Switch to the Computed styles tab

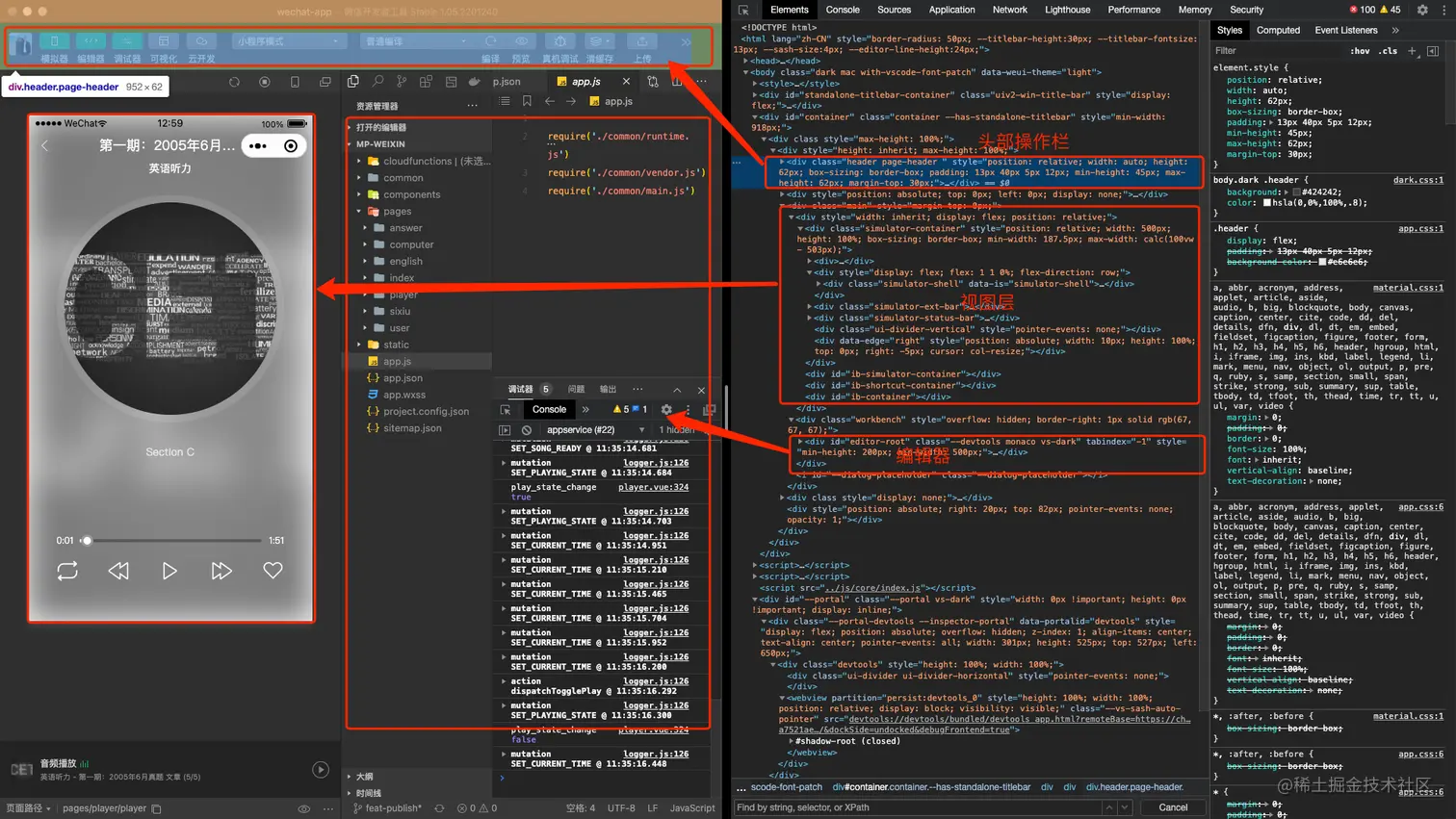coord(1278,30)
